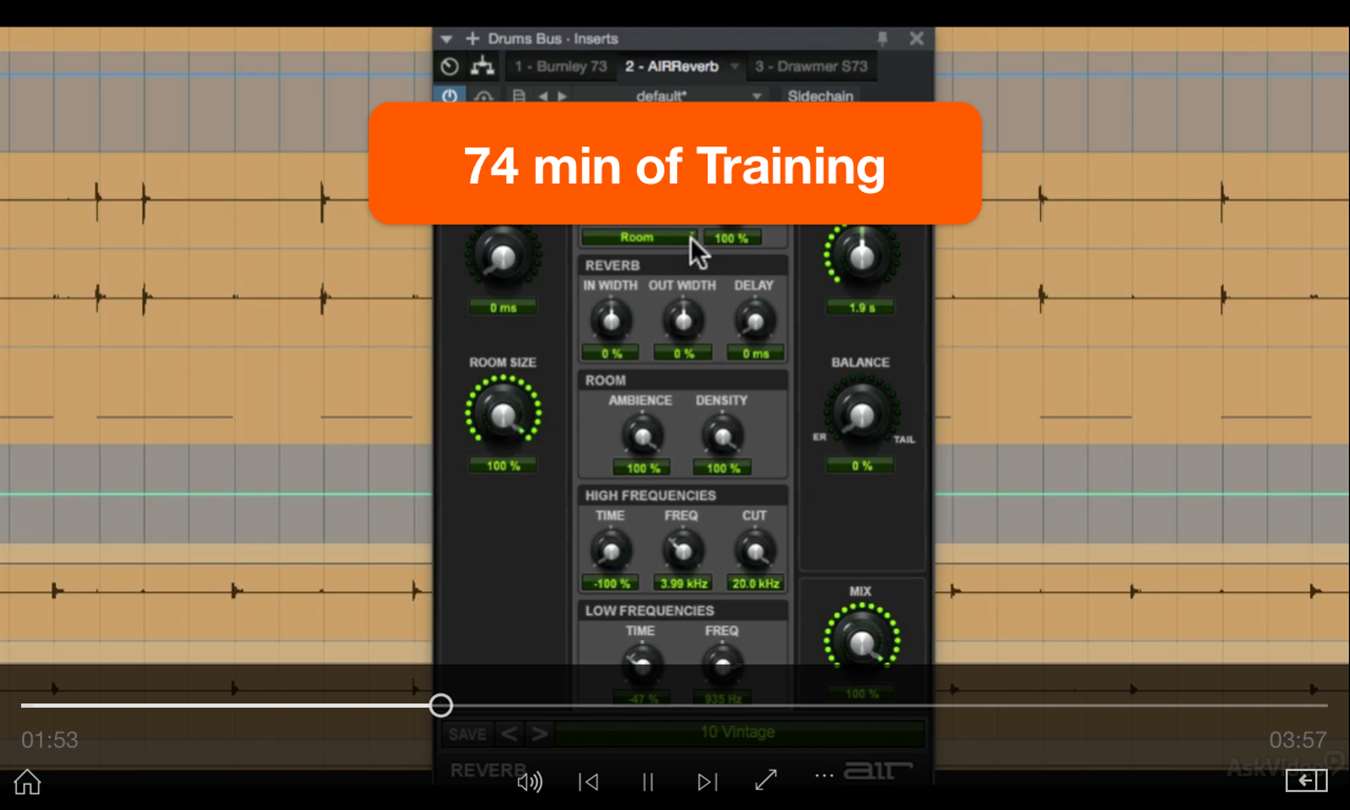Click the MIX knob
This screenshot has width=1350, height=810.
861,643
